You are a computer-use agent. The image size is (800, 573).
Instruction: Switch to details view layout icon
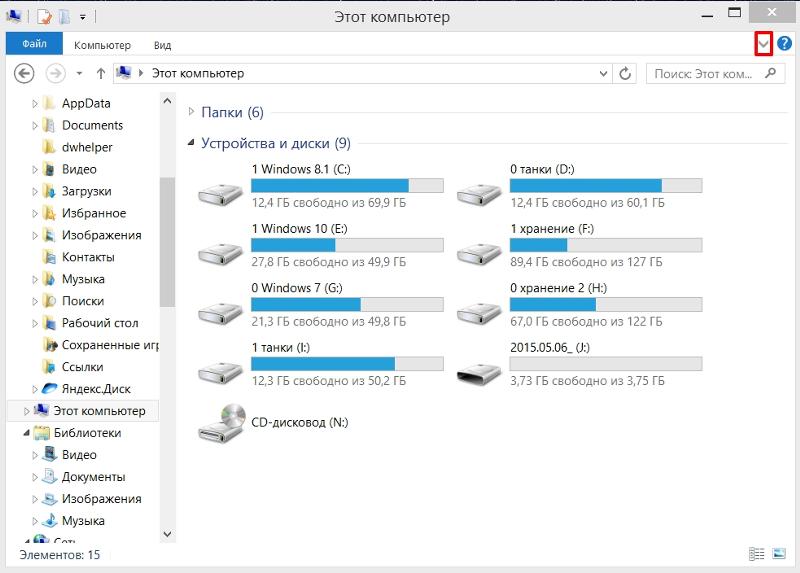(x=756, y=553)
